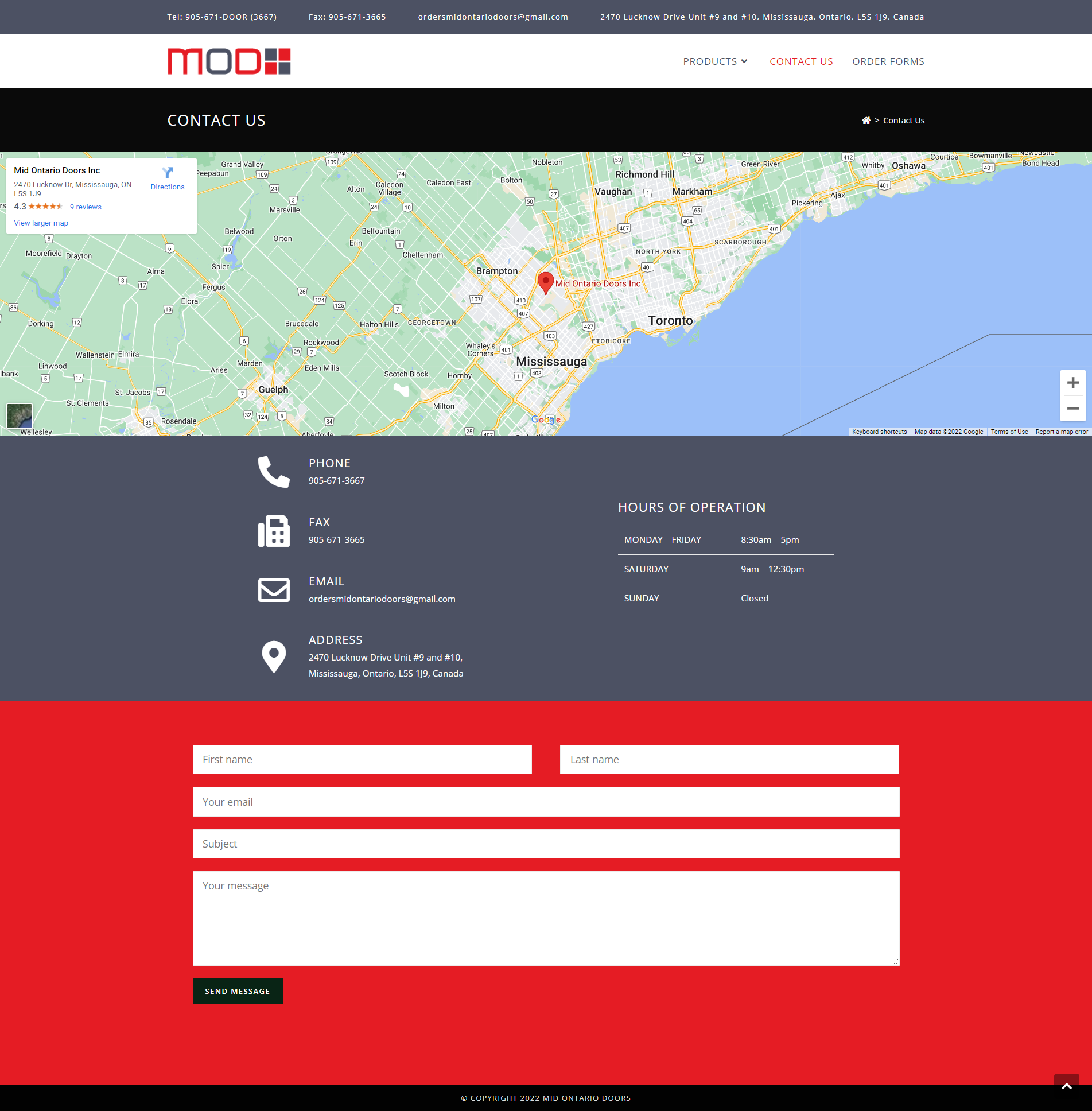This screenshot has height=1111, width=1092.
Task: Click the phone handset icon
Action: click(x=274, y=472)
